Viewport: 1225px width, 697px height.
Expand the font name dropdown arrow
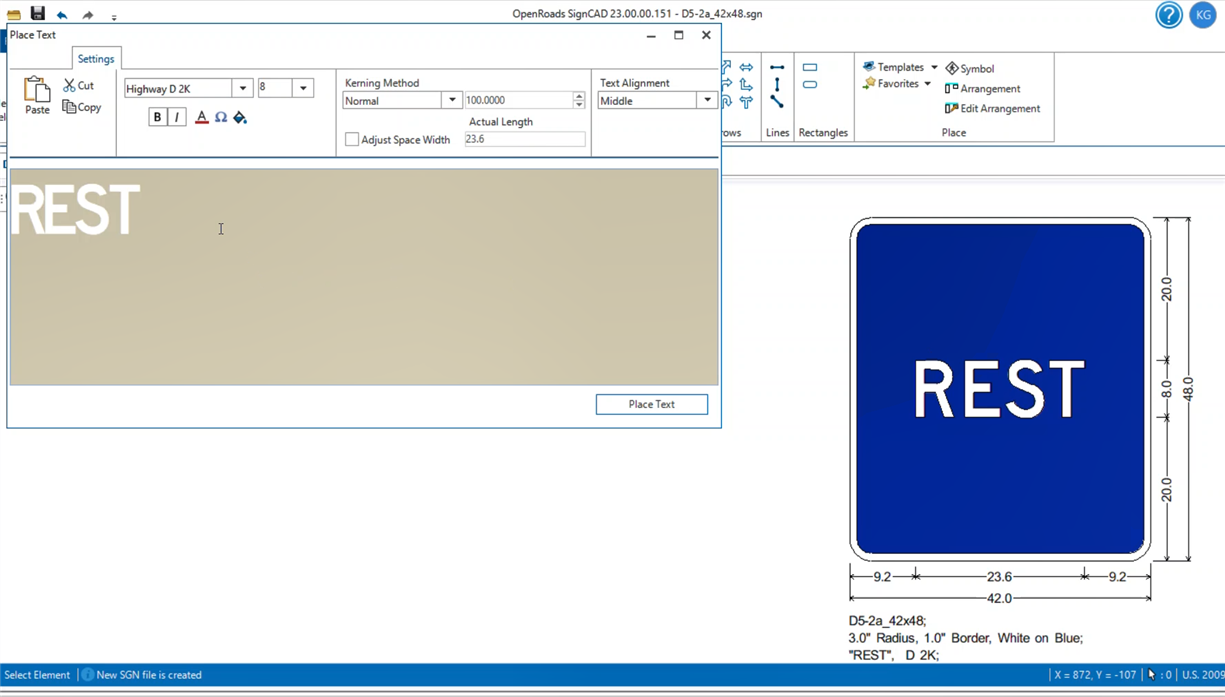click(243, 88)
